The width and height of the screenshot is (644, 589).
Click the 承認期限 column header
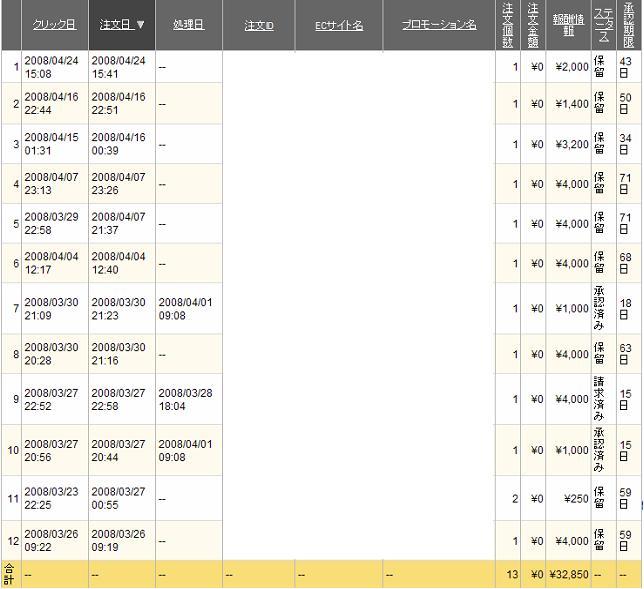629,25
